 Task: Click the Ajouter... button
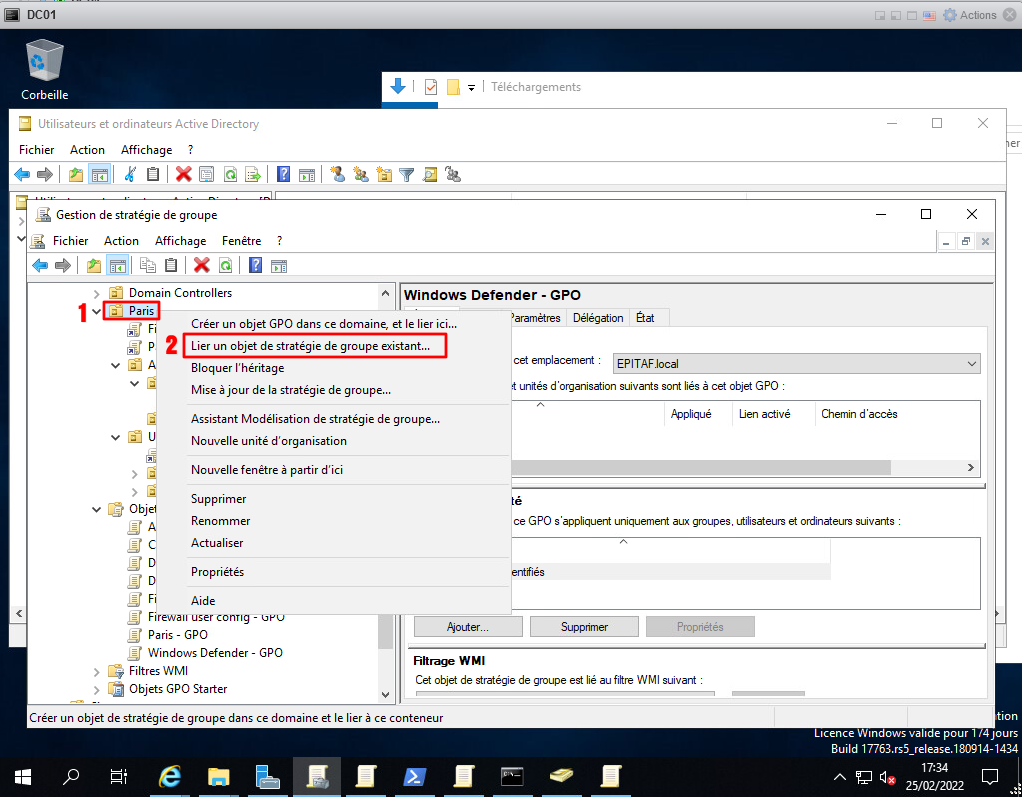coord(468,627)
